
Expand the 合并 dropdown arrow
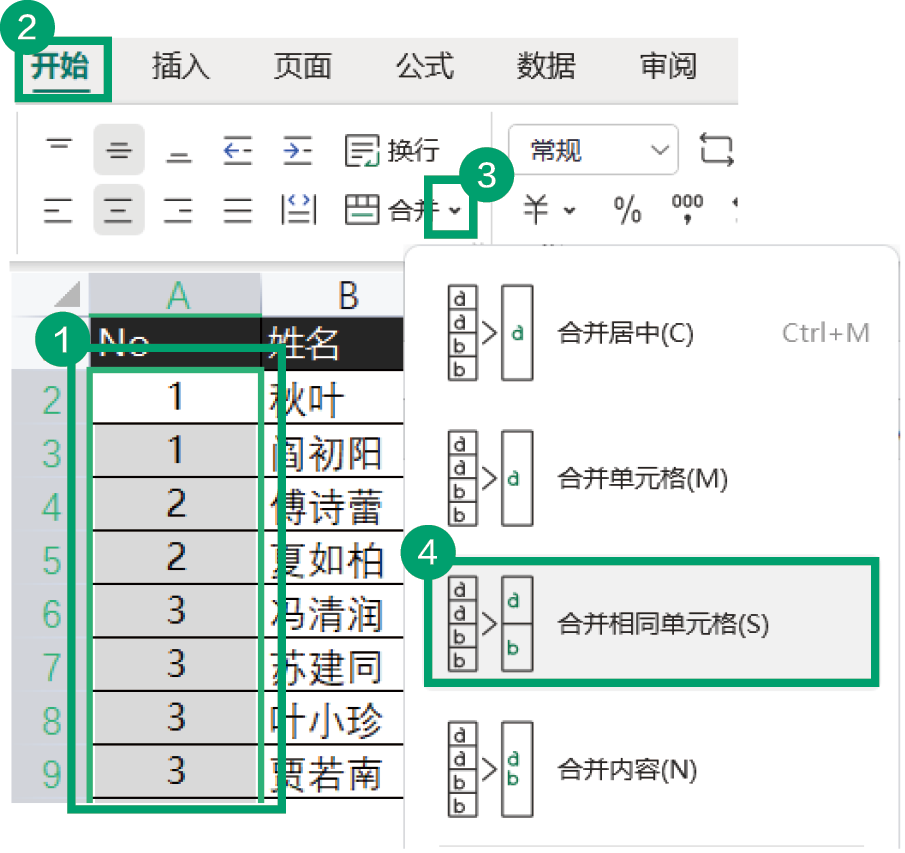point(456,211)
